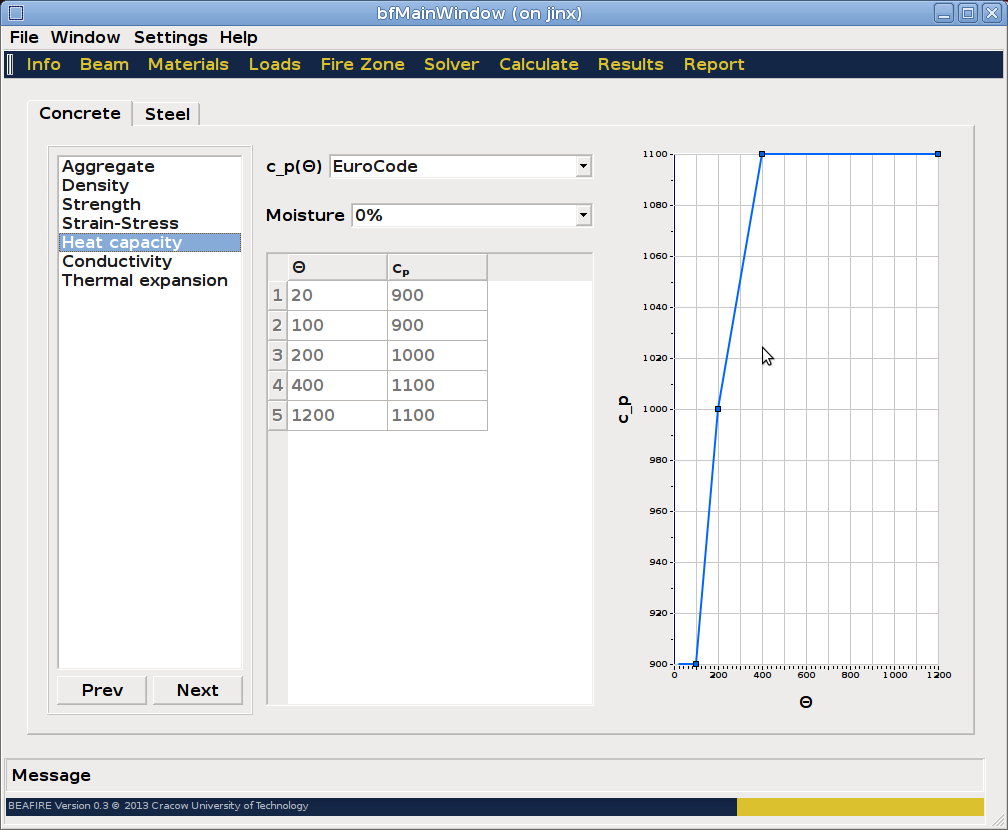Click the Θ column header

(x=337, y=267)
